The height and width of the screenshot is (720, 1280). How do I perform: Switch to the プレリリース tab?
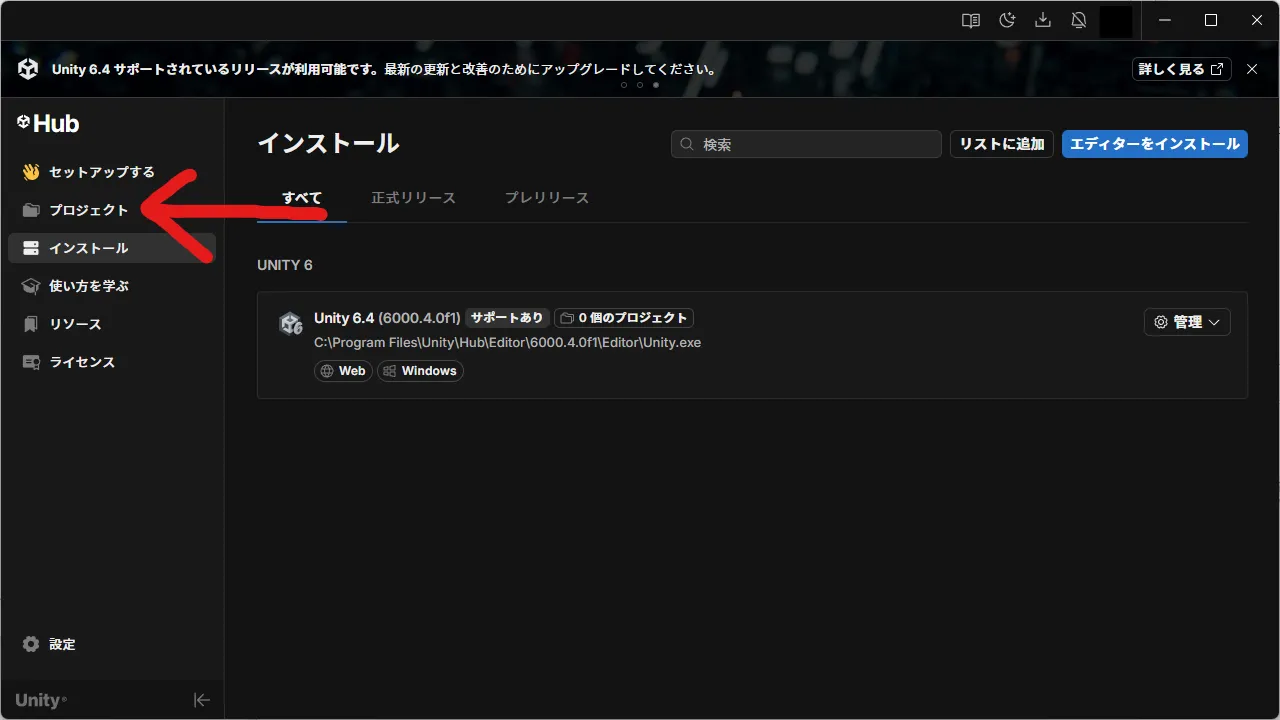coord(546,197)
